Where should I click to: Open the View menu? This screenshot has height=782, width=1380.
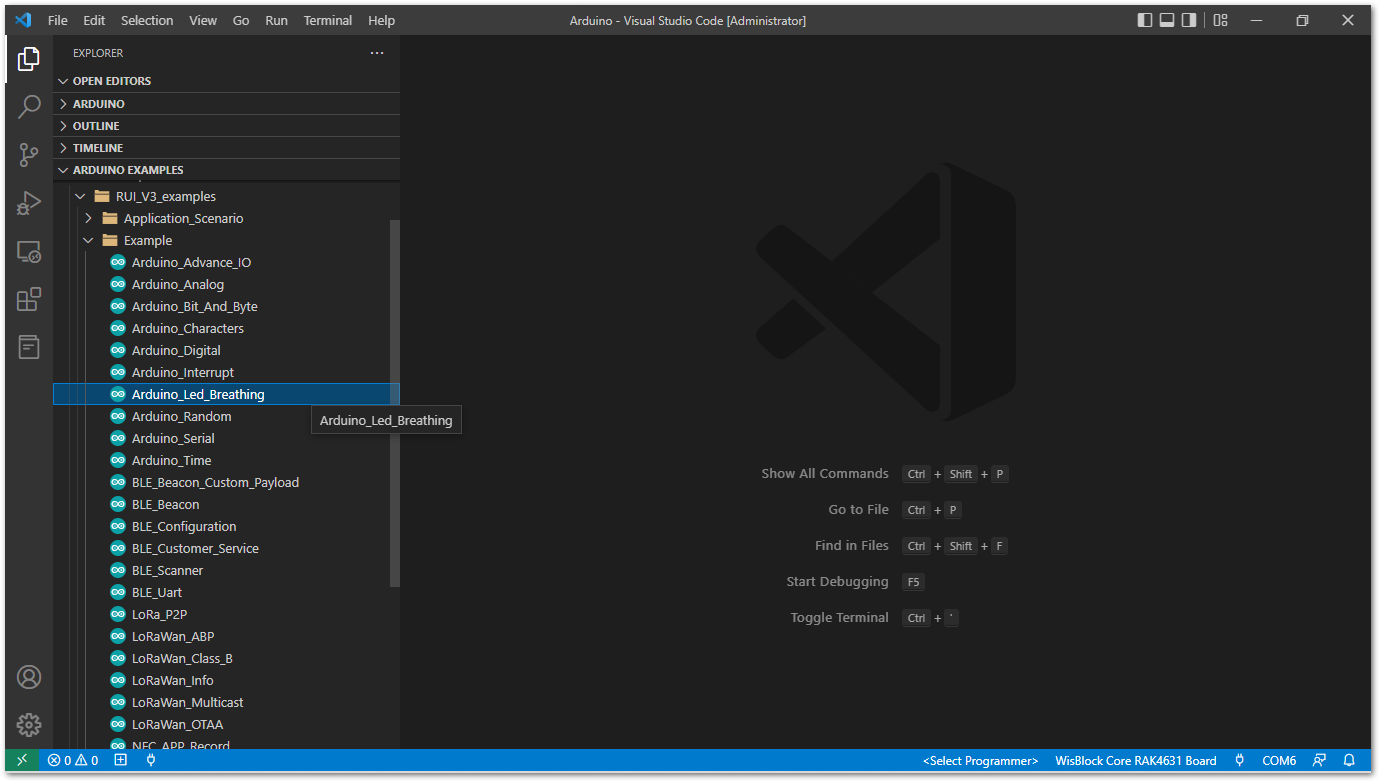click(x=203, y=20)
